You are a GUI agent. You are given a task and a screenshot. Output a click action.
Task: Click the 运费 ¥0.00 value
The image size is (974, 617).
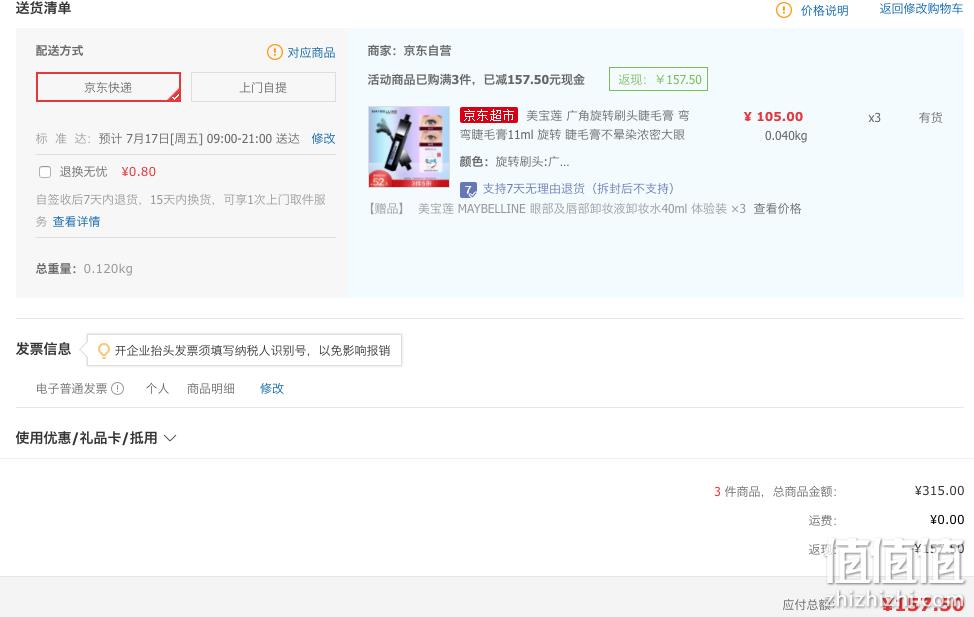coord(947,520)
